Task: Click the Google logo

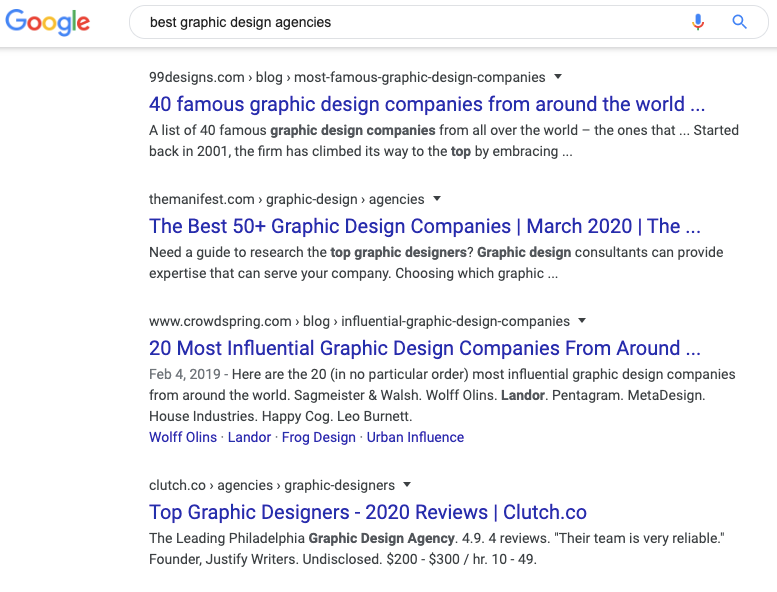Action: pyautogui.click(x=48, y=22)
